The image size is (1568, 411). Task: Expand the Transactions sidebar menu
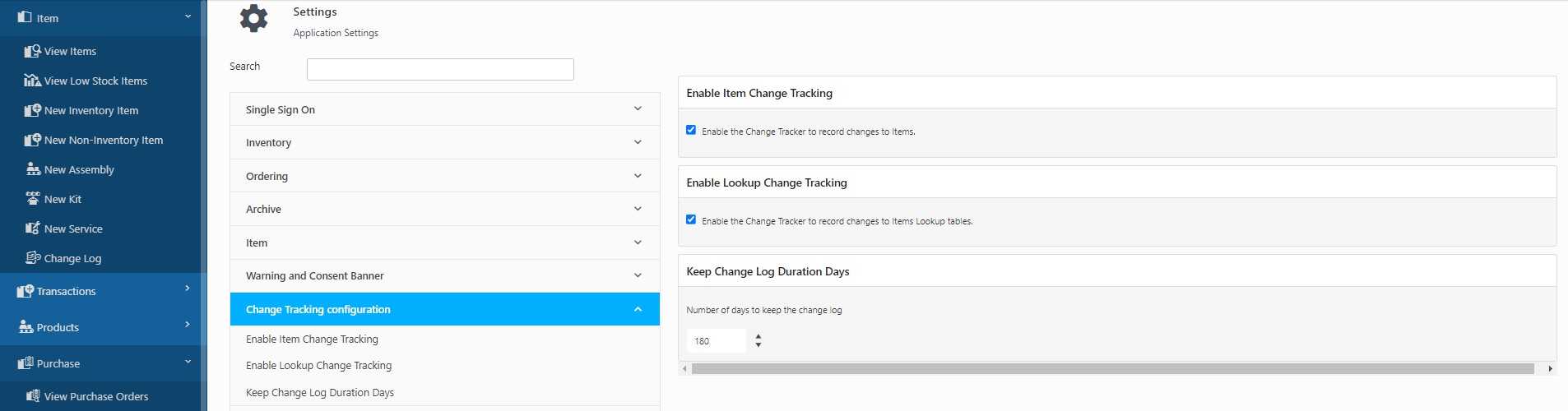click(x=103, y=291)
